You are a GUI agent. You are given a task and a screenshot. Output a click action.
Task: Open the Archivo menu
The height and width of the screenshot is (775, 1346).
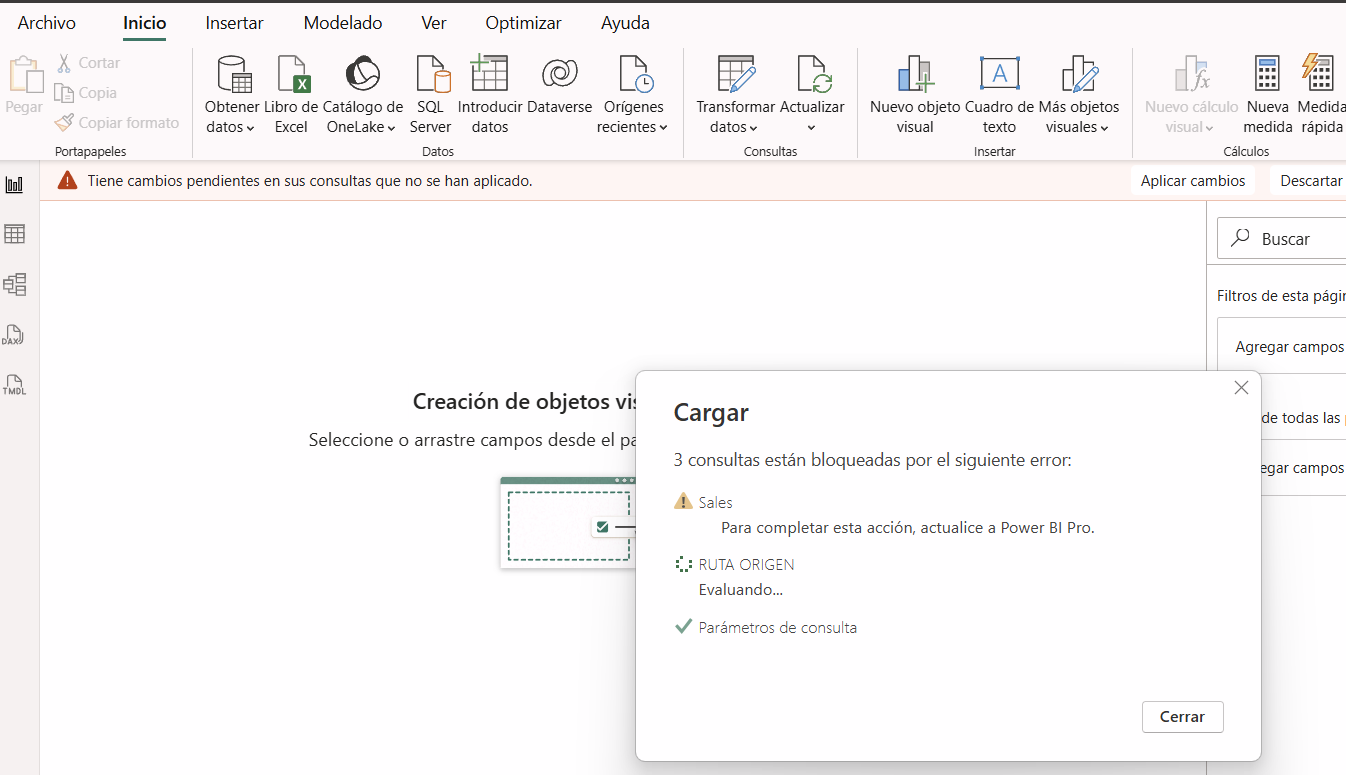click(x=46, y=23)
